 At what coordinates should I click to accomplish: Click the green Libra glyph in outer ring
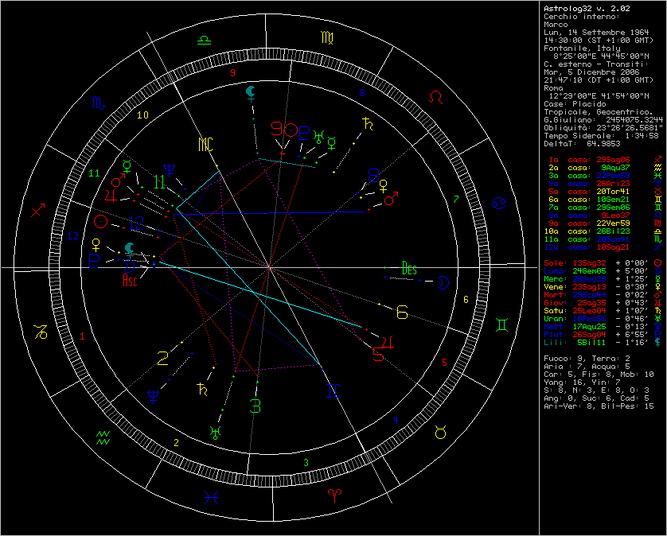204,40
